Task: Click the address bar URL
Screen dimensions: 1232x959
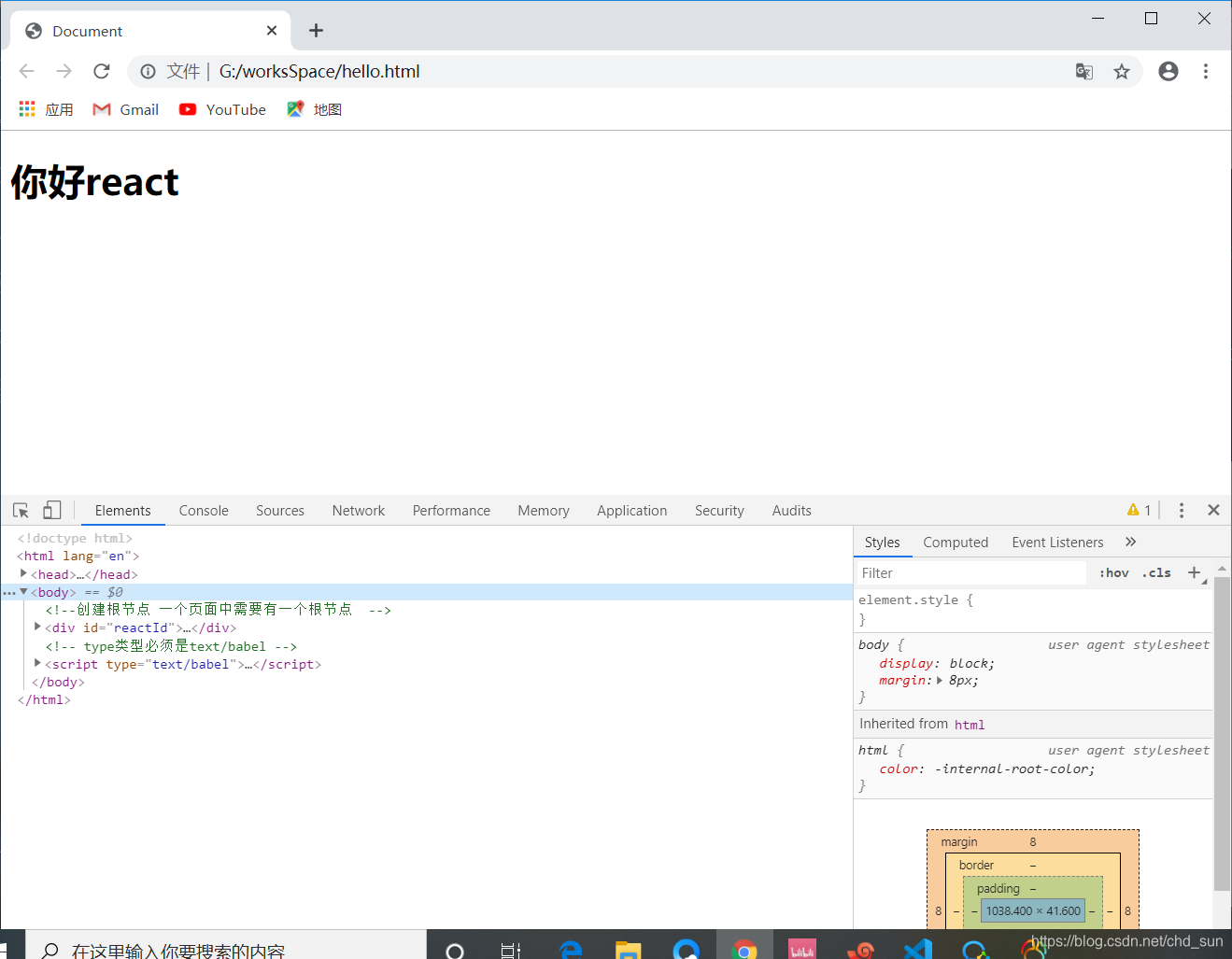Action: 319,71
